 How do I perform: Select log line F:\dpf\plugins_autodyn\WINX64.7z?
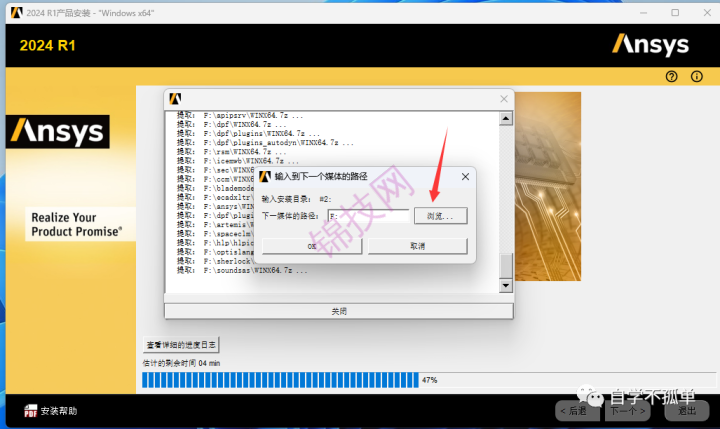point(265,143)
